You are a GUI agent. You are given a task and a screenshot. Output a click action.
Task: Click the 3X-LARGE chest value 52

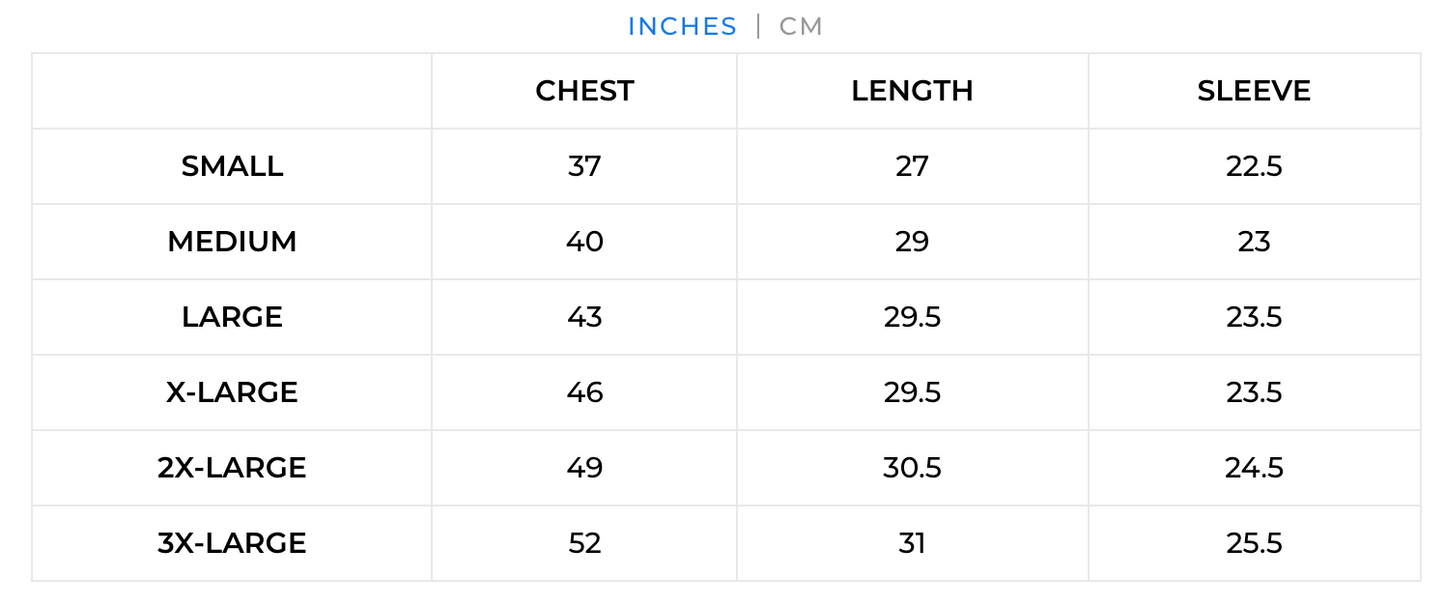pos(584,543)
